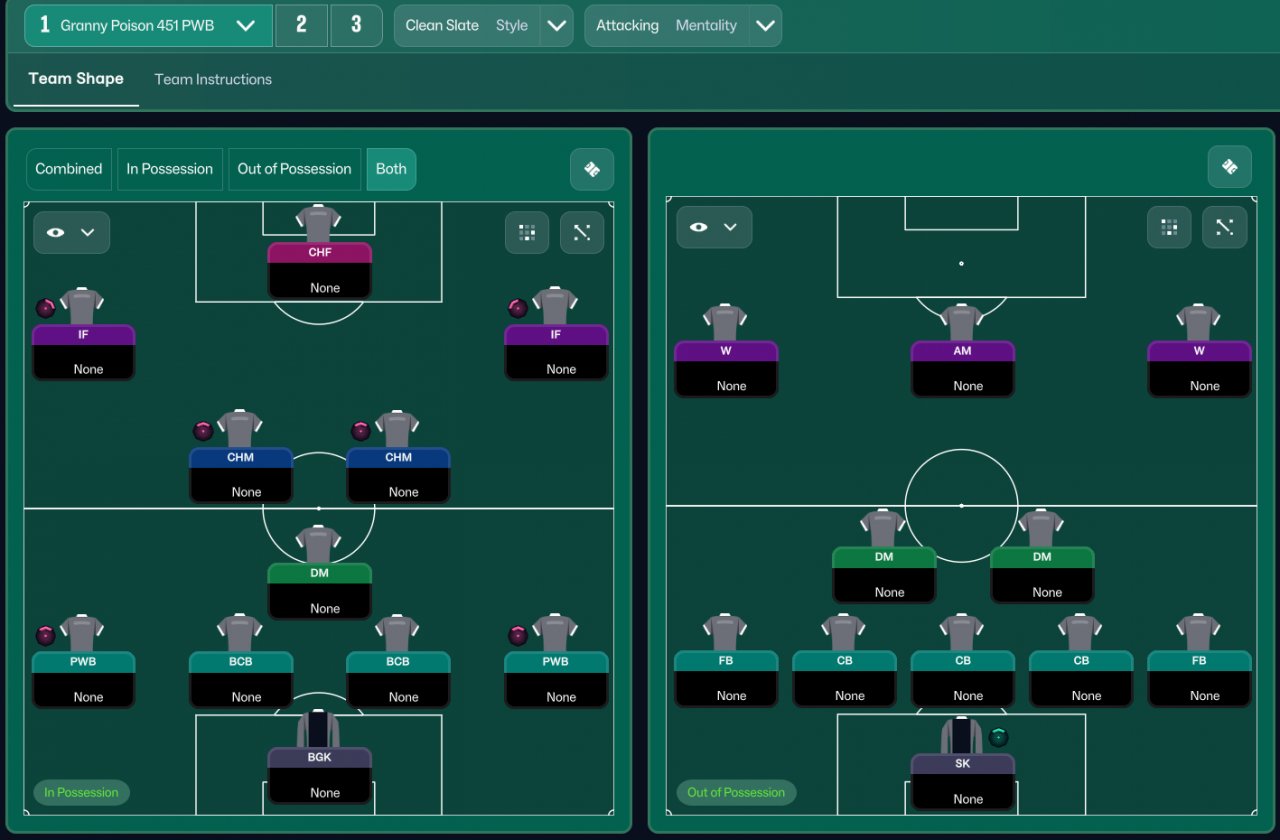
Task: Select the right out-of-possession DM card
Action: pyautogui.click(x=1042, y=574)
